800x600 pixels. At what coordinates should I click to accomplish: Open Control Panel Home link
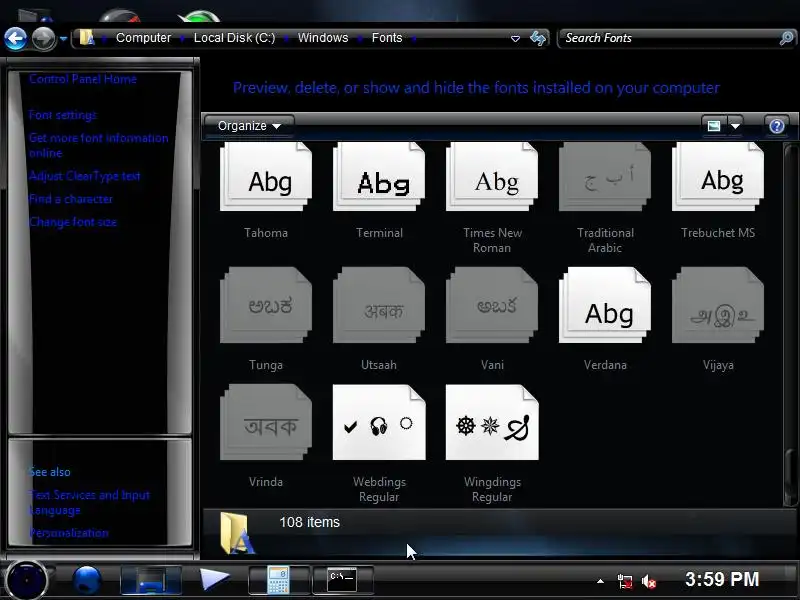click(x=83, y=79)
